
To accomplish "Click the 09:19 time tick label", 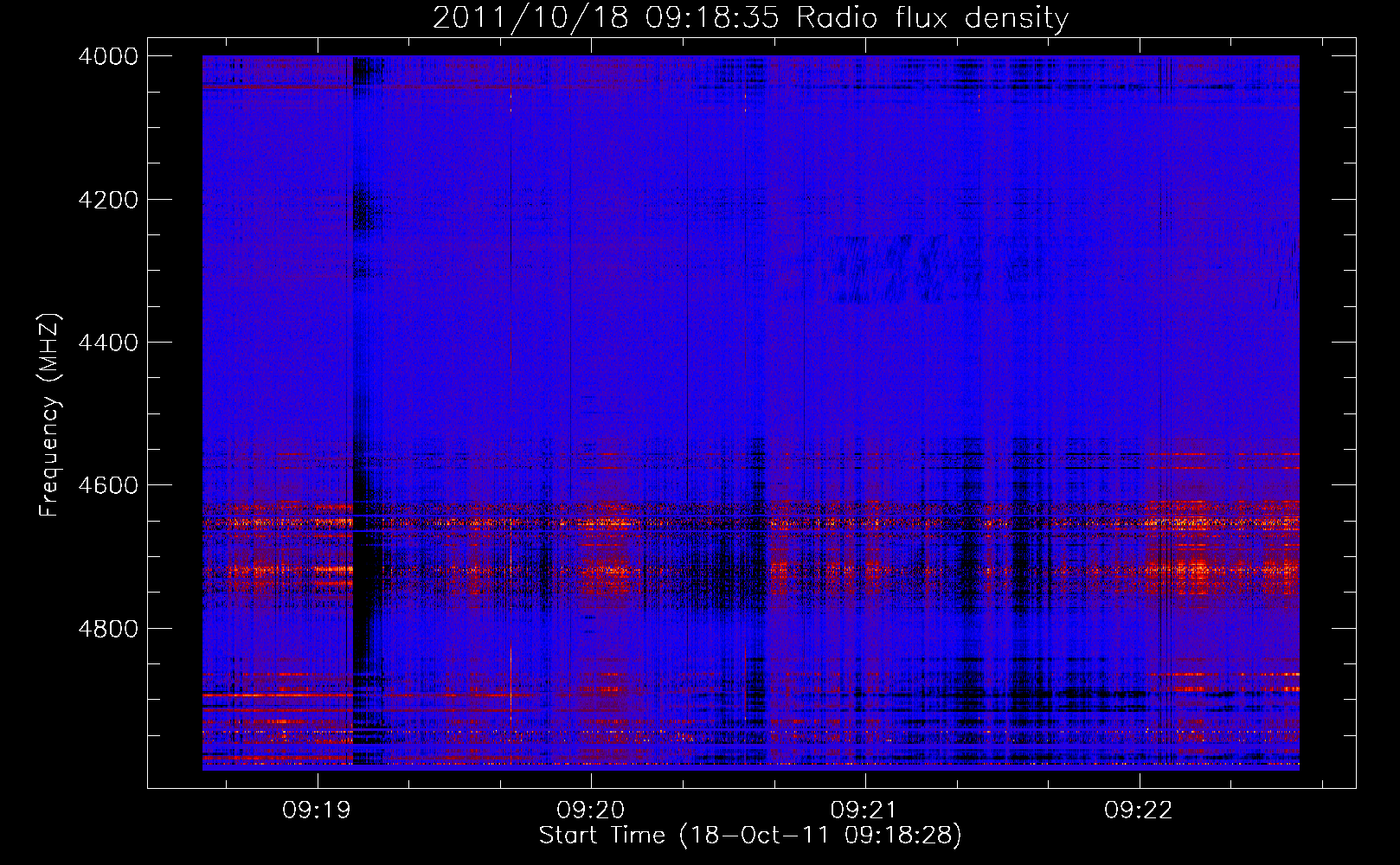I will [x=317, y=811].
